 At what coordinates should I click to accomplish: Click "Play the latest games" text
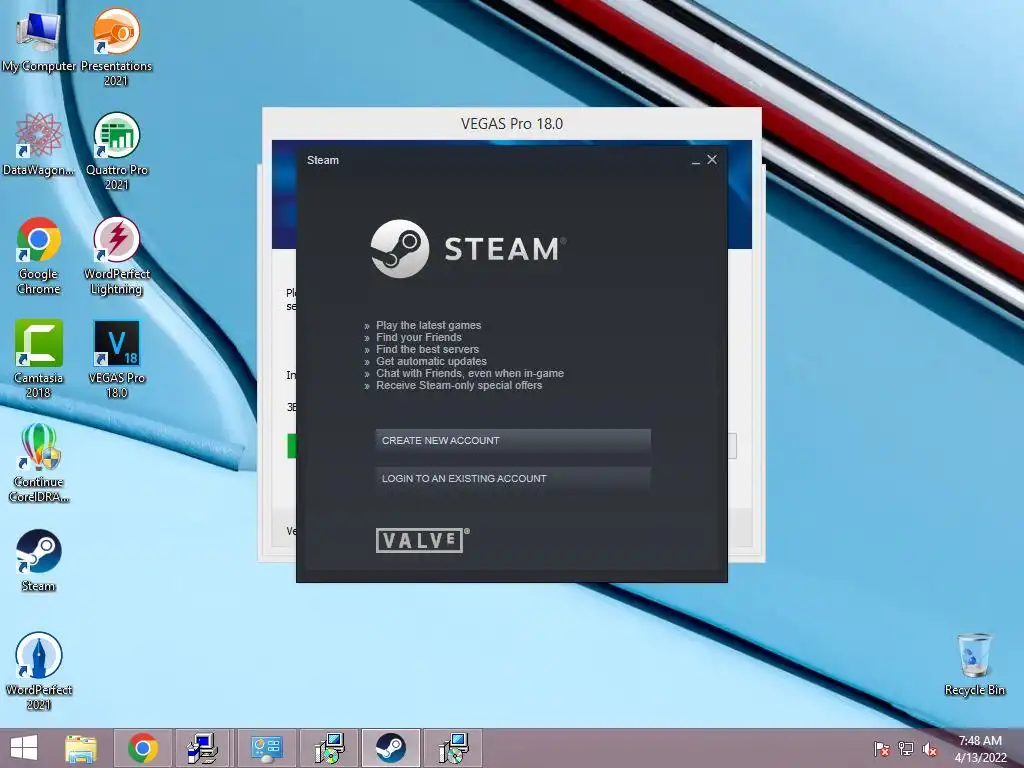(x=428, y=325)
